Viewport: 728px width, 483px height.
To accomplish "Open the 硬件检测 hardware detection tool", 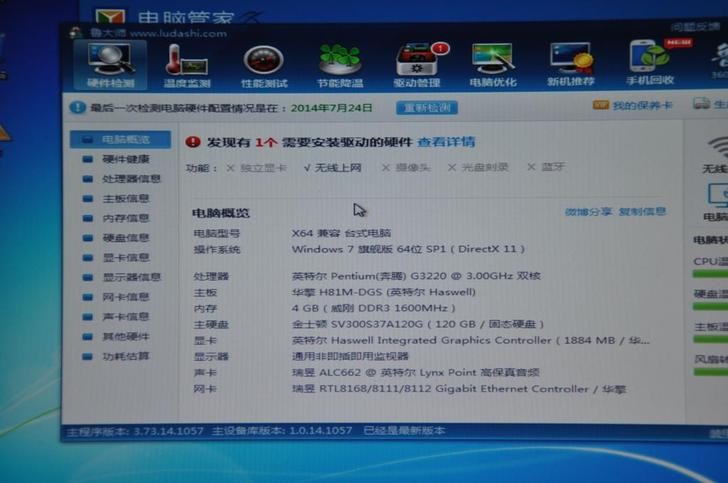I will pyautogui.click(x=110, y=65).
